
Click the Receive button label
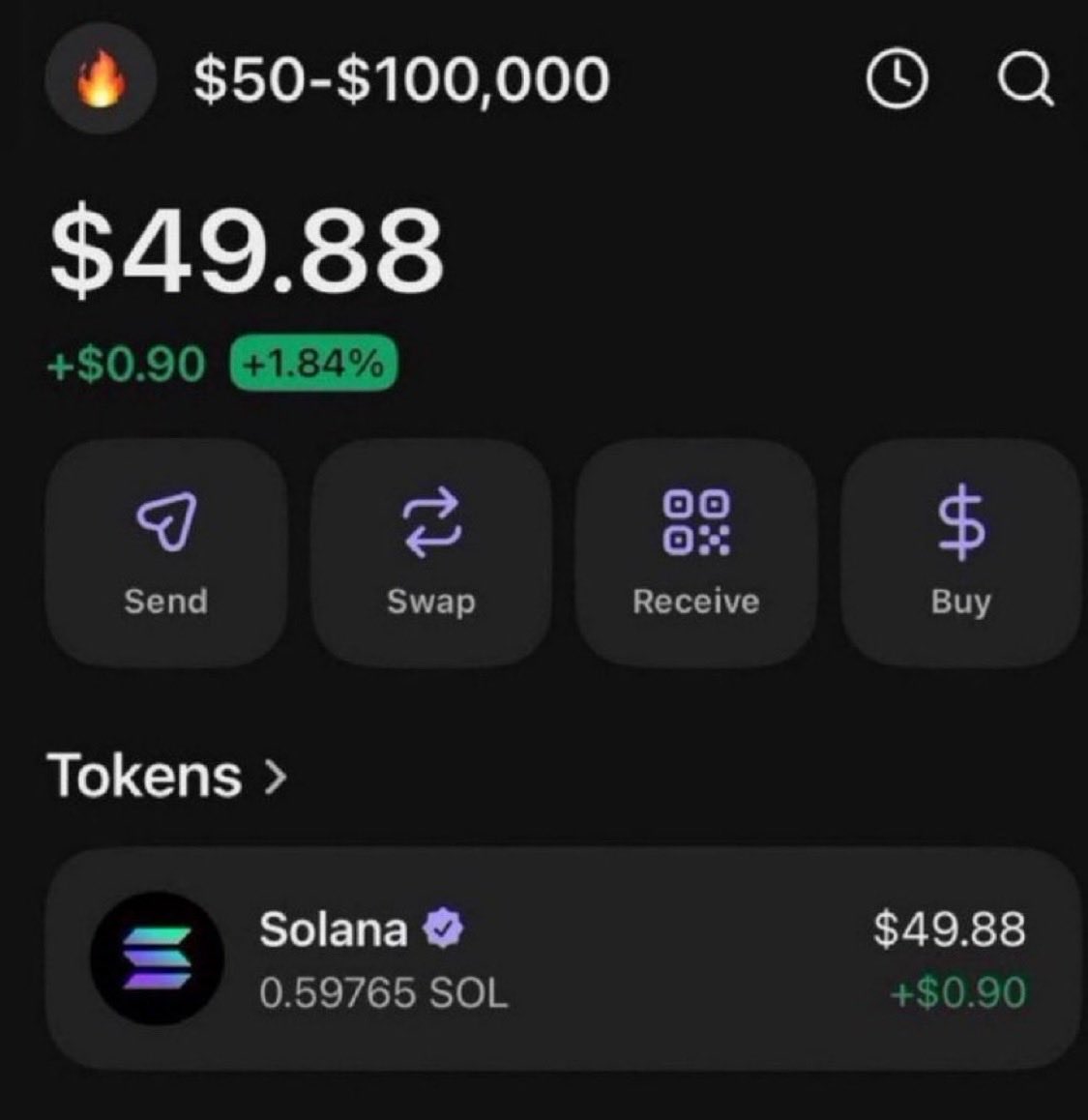pyautogui.click(x=696, y=602)
